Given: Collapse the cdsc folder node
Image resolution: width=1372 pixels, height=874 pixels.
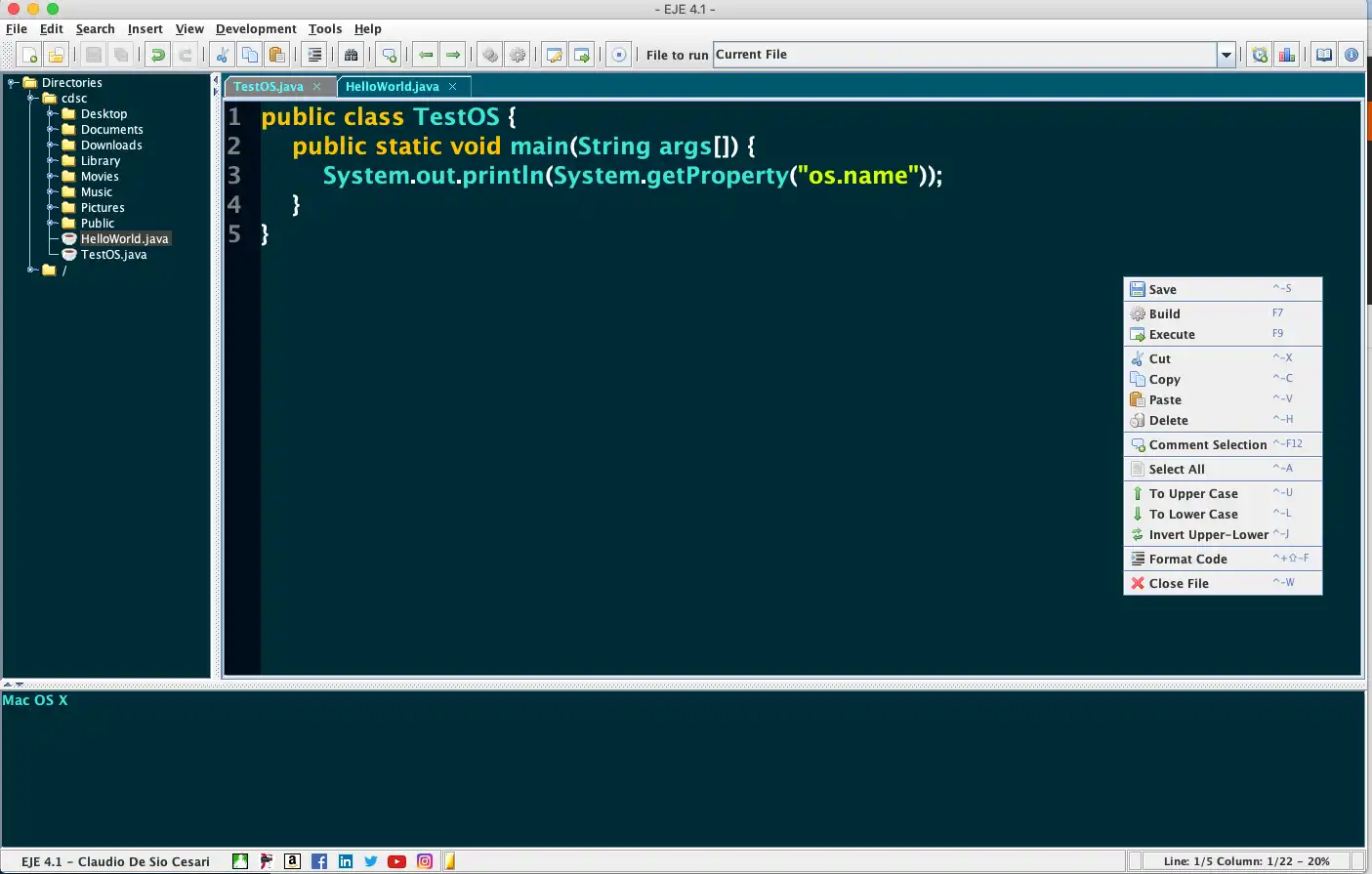Looking at the screenshot, I should tap(32, 99).
